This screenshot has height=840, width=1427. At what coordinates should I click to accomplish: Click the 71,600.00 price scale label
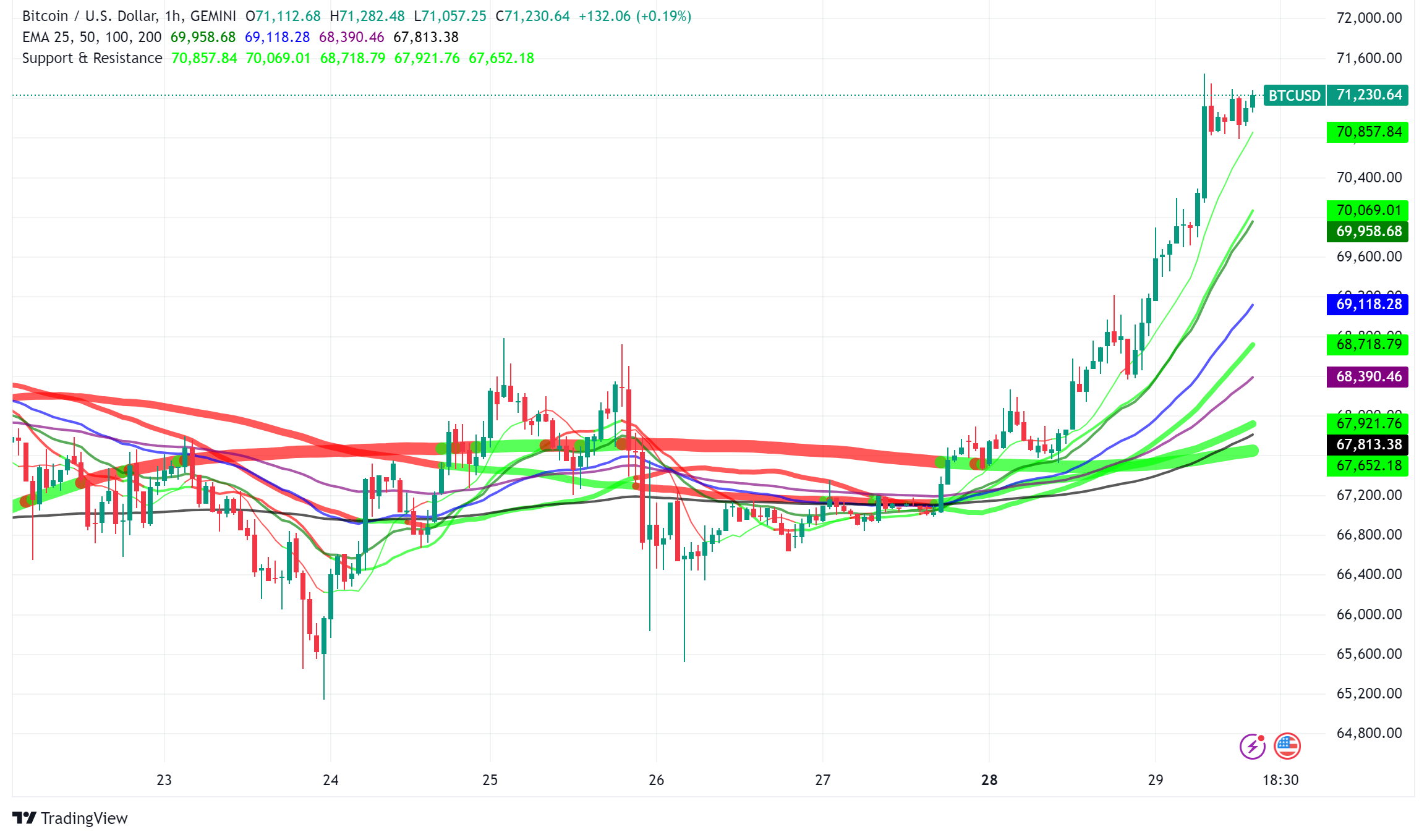click(x=1369, y=58)
